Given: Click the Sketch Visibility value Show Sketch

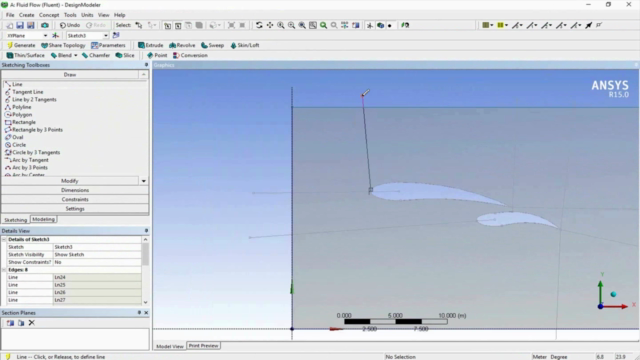Looking at the screenshot, I should [x=97, y=255].
